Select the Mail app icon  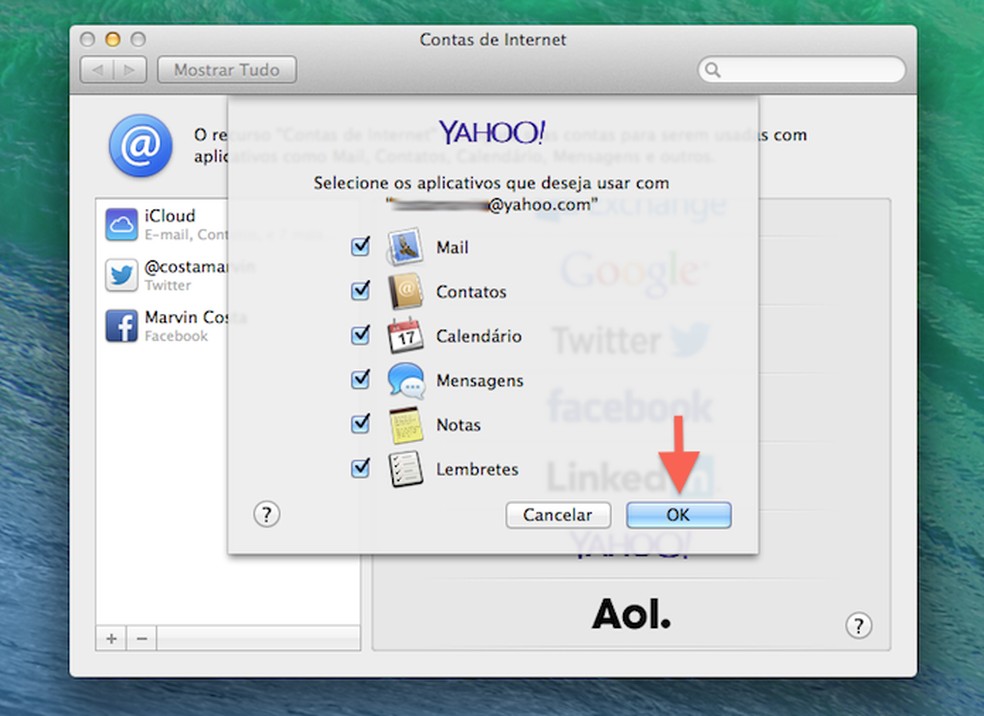406,246
